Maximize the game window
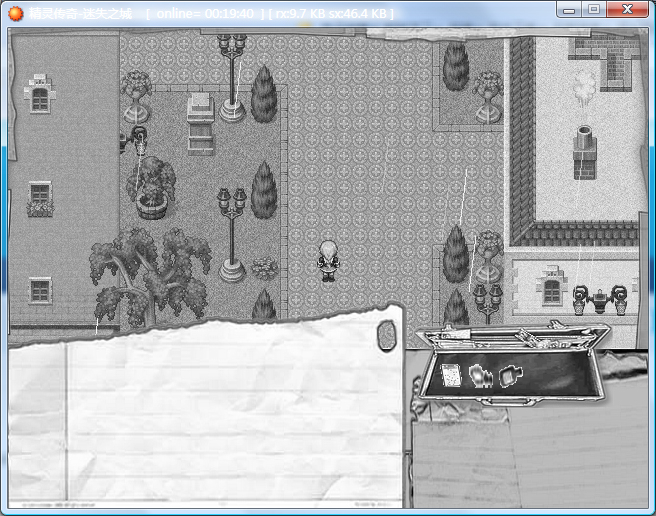656x516 pixels. pos(593,10)
